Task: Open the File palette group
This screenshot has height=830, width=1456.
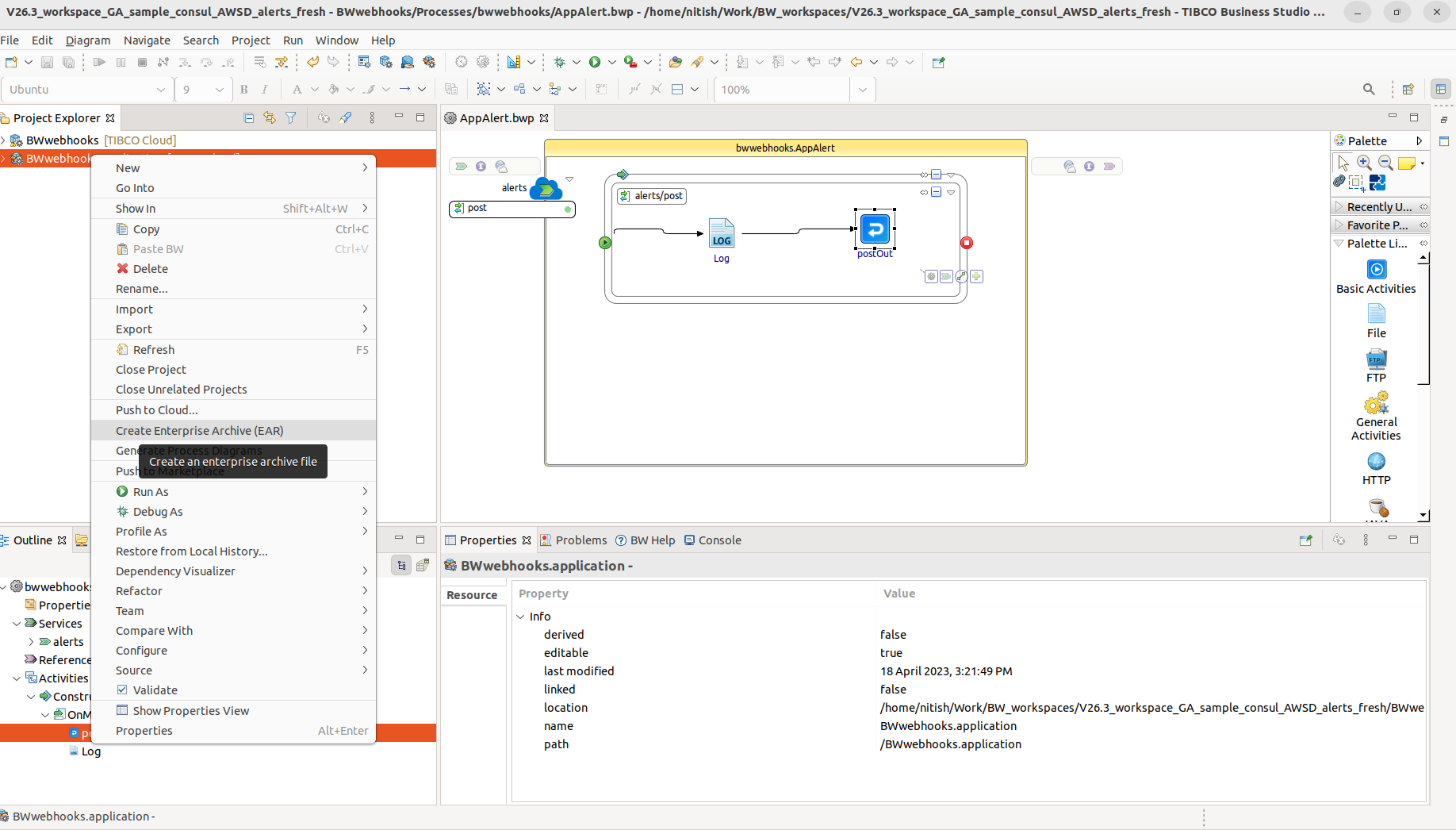Action: tap(1376, 321)
